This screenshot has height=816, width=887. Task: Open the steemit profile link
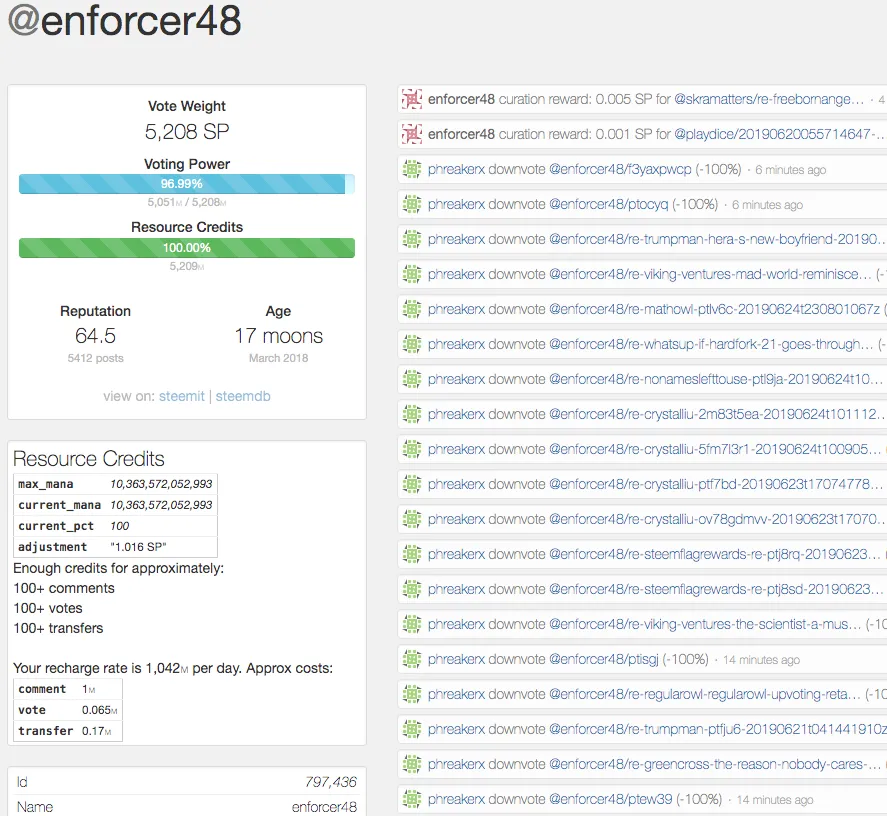pos(182,396)
